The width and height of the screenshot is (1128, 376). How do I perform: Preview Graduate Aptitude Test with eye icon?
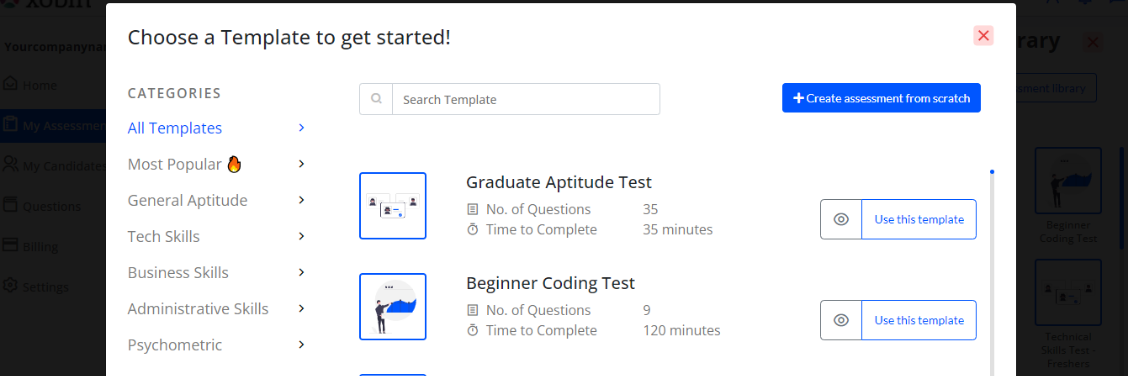click(x=841, y=219)
